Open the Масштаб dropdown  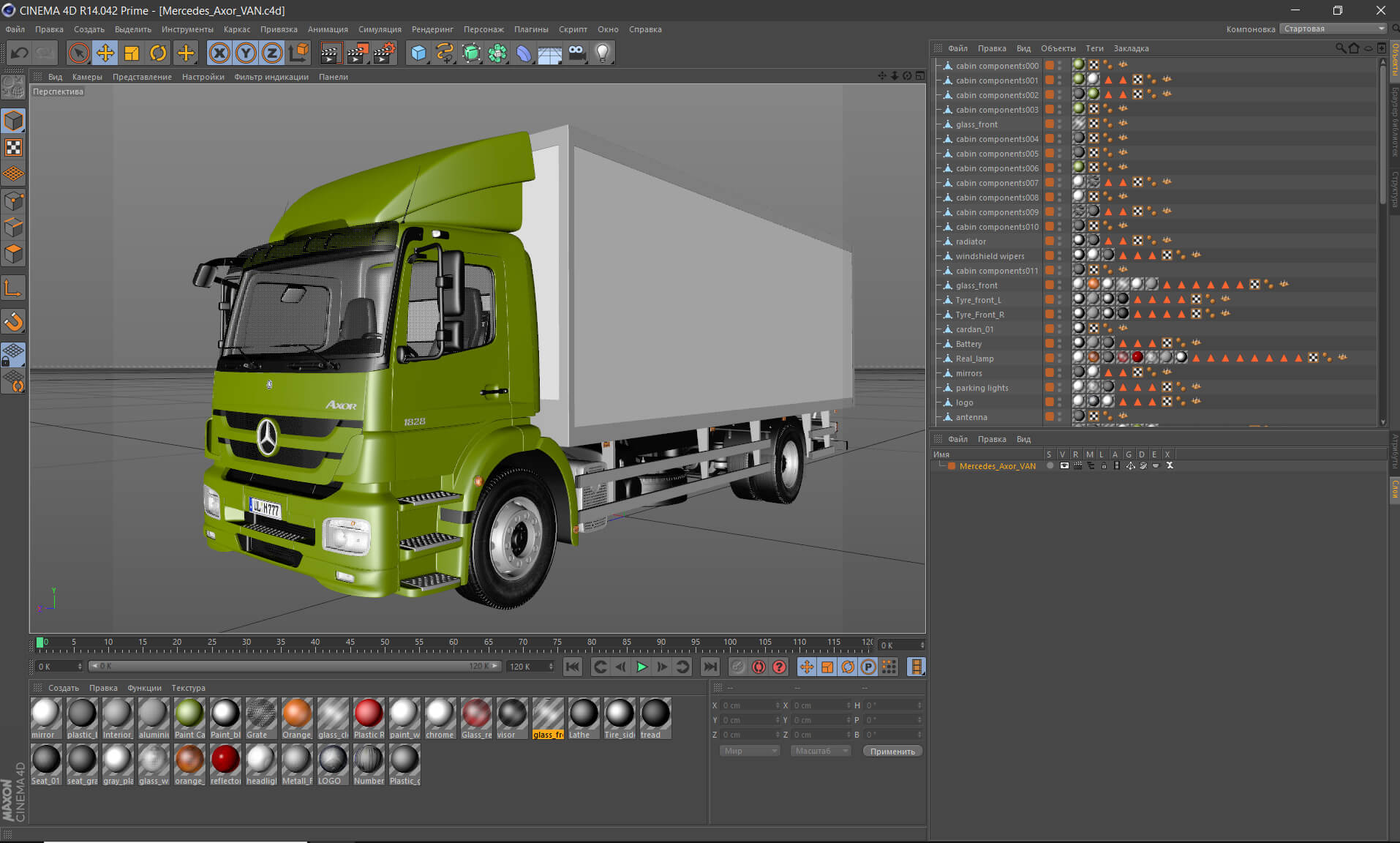[x=820, y=751]
